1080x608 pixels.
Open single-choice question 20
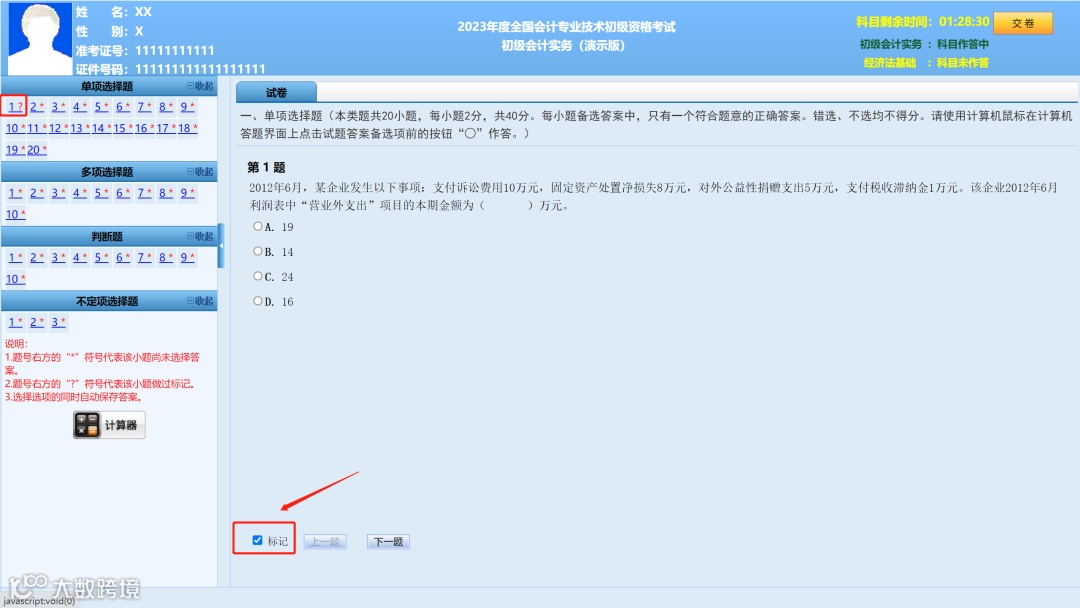(x=37, y=149)
